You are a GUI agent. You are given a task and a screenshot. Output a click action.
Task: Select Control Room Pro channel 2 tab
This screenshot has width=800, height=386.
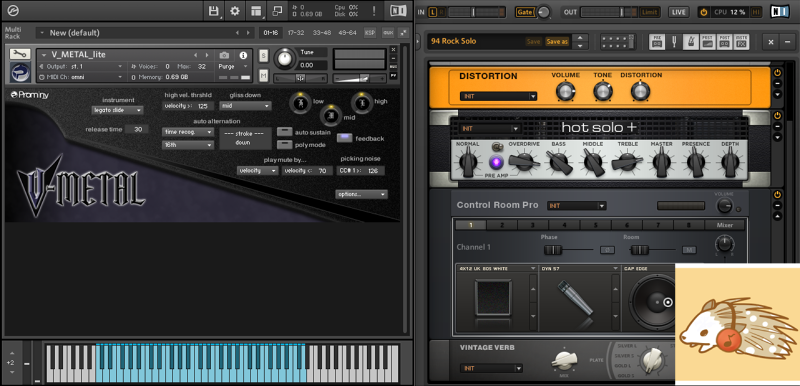click(x=502, y=225)
